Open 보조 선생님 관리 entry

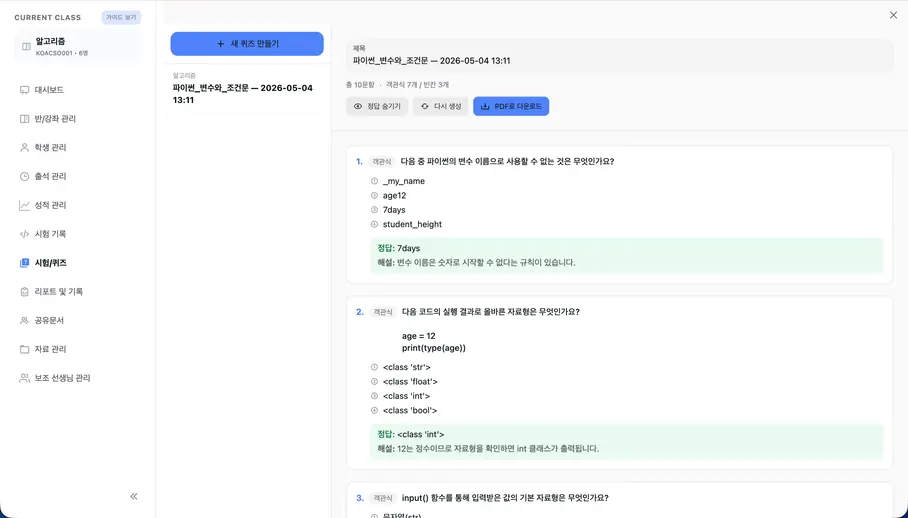click(x=63, y=378)
